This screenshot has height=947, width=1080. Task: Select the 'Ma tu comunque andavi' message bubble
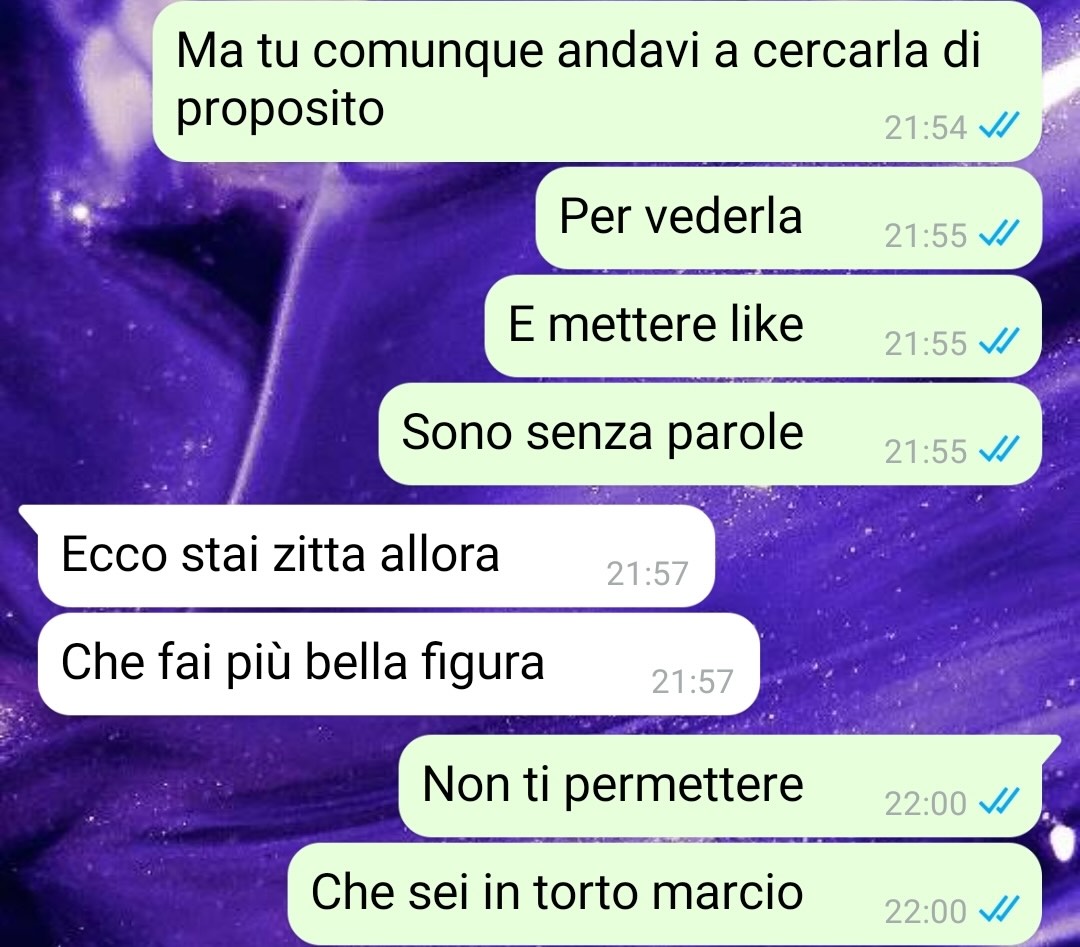(x=596, y=81)
